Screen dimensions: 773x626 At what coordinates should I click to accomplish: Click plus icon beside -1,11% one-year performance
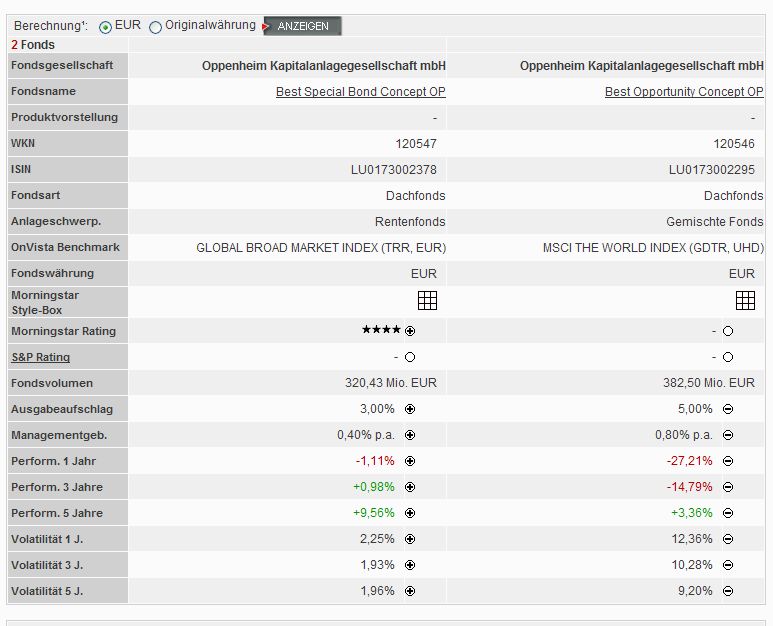(410, 461)
